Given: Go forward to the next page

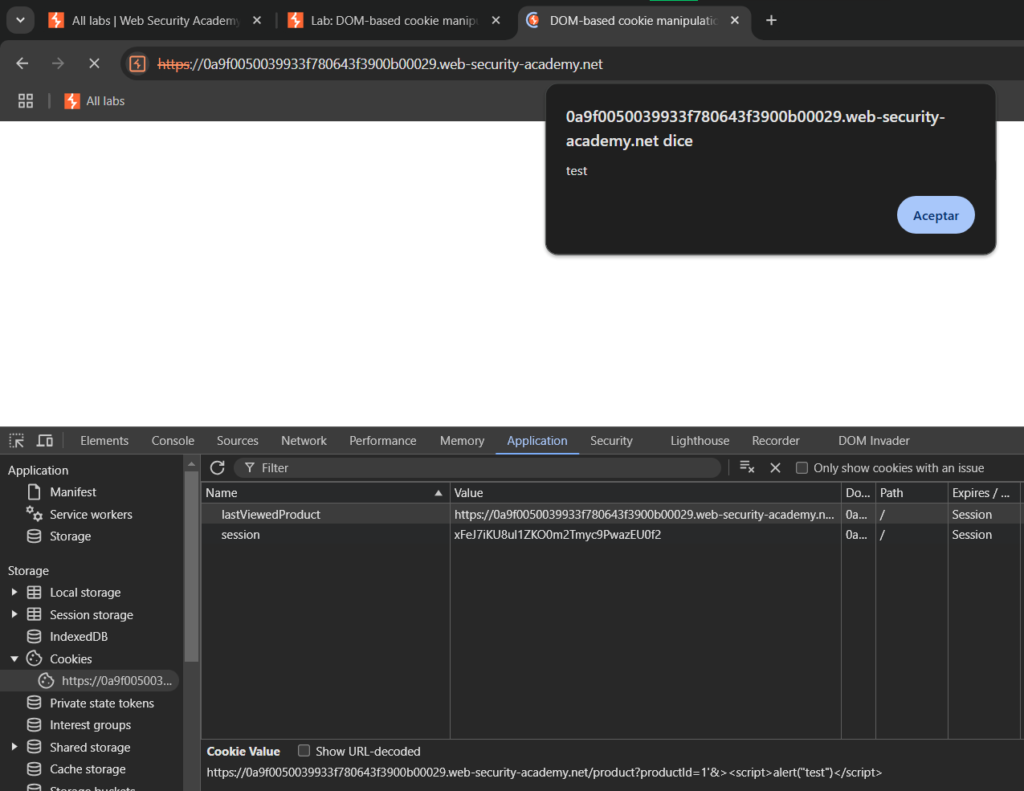Looking at the screenshot, I should 58,64.
